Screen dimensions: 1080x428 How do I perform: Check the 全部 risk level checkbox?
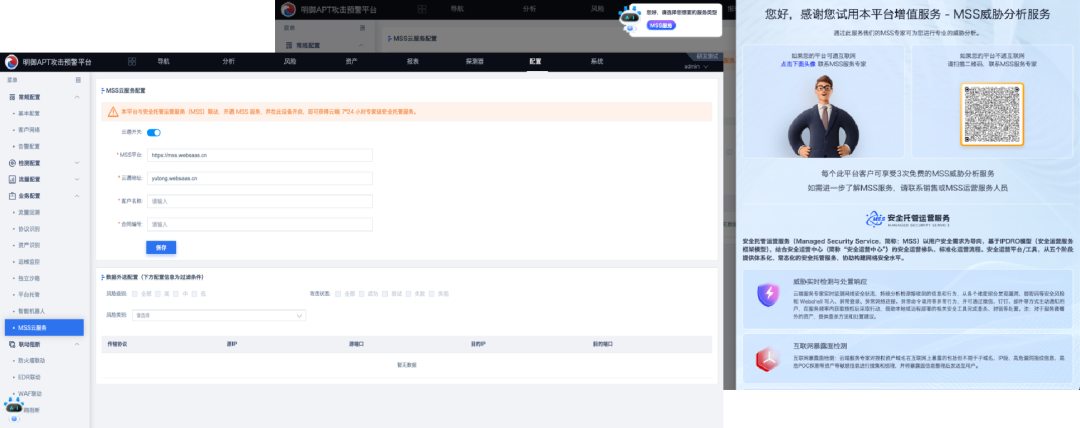(136, 294)
